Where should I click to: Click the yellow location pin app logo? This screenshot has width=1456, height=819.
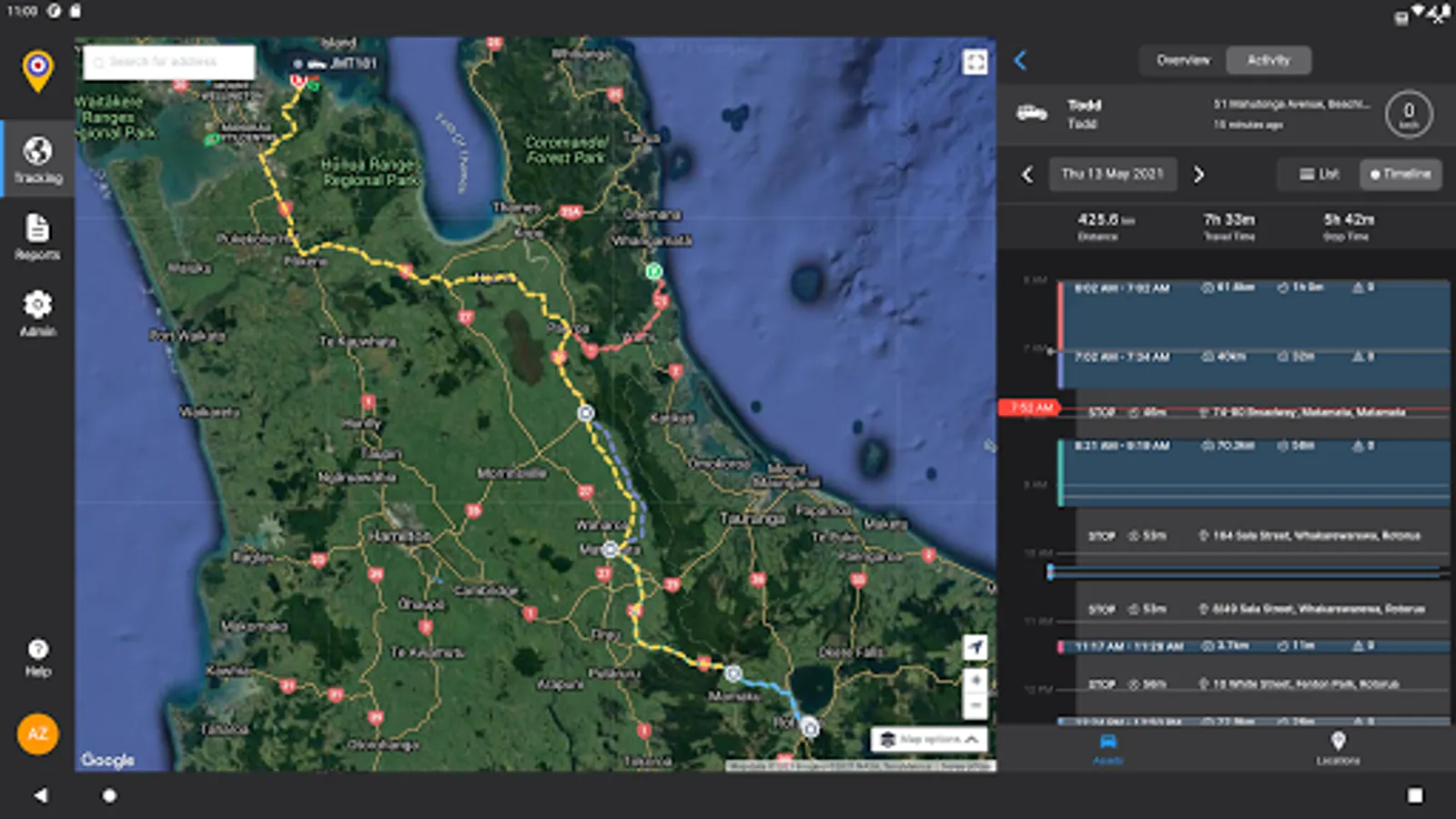tap(37, 71)
